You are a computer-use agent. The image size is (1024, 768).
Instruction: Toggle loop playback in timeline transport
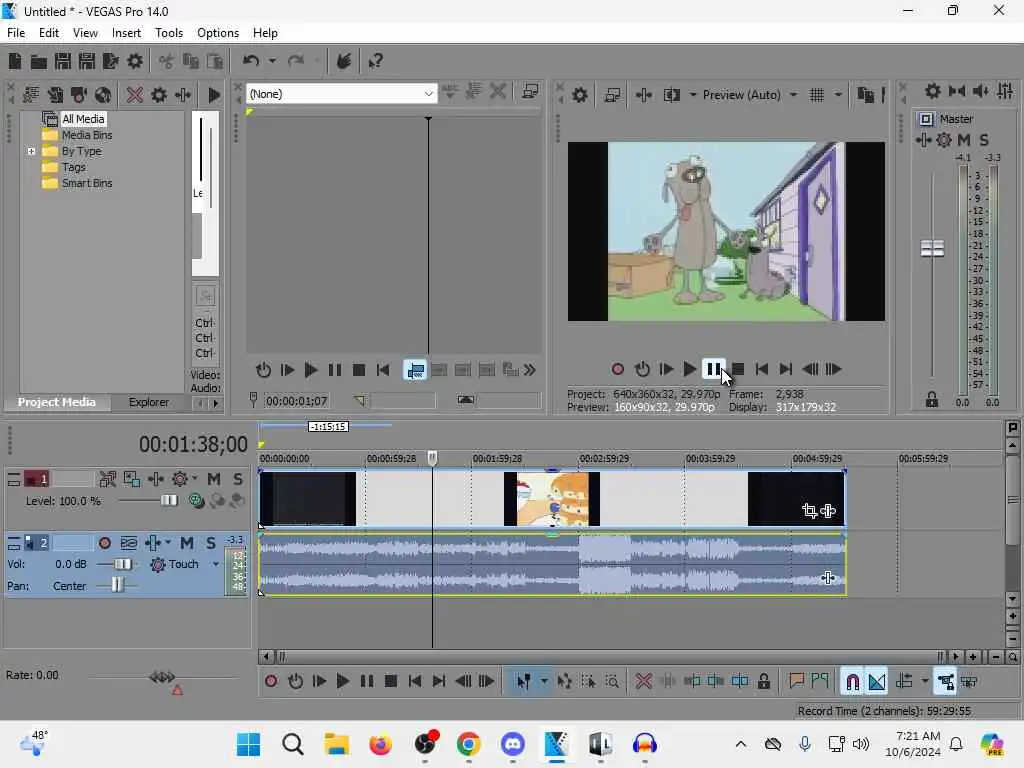[295, 681]
